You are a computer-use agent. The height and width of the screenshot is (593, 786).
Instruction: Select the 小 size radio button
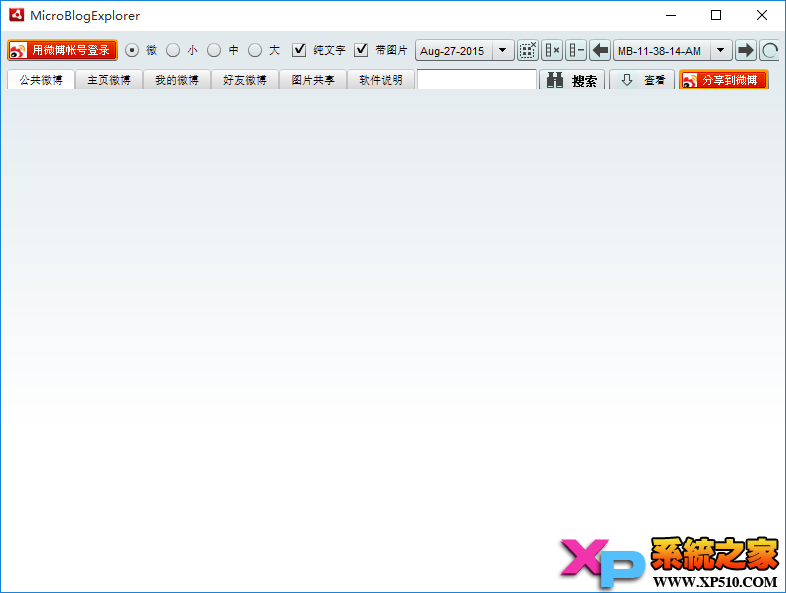tap(173, 50)
